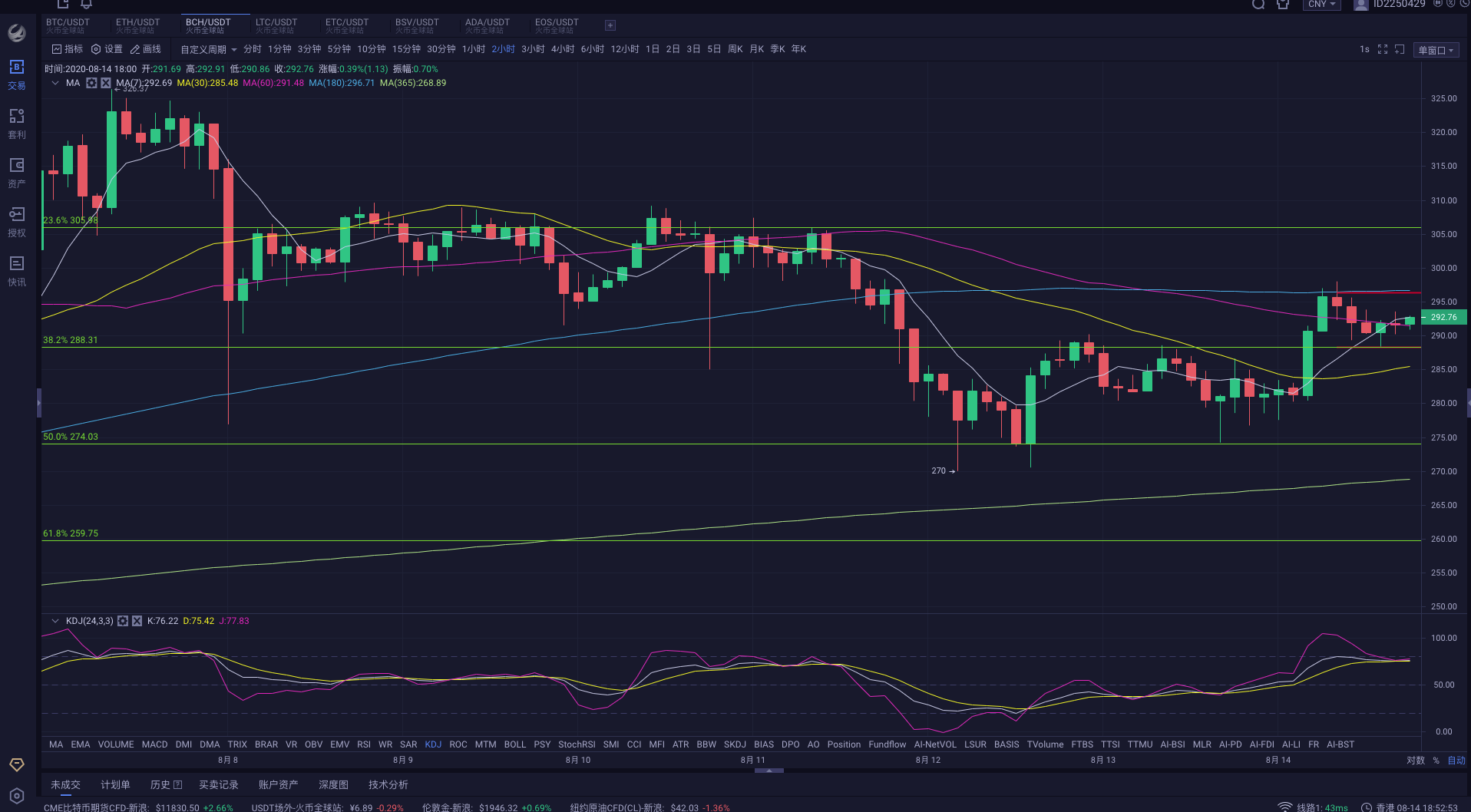Screen dimensions: 1471x812
Task: Enter fullscreen chart mode
Action: (x=1383, y=48)
